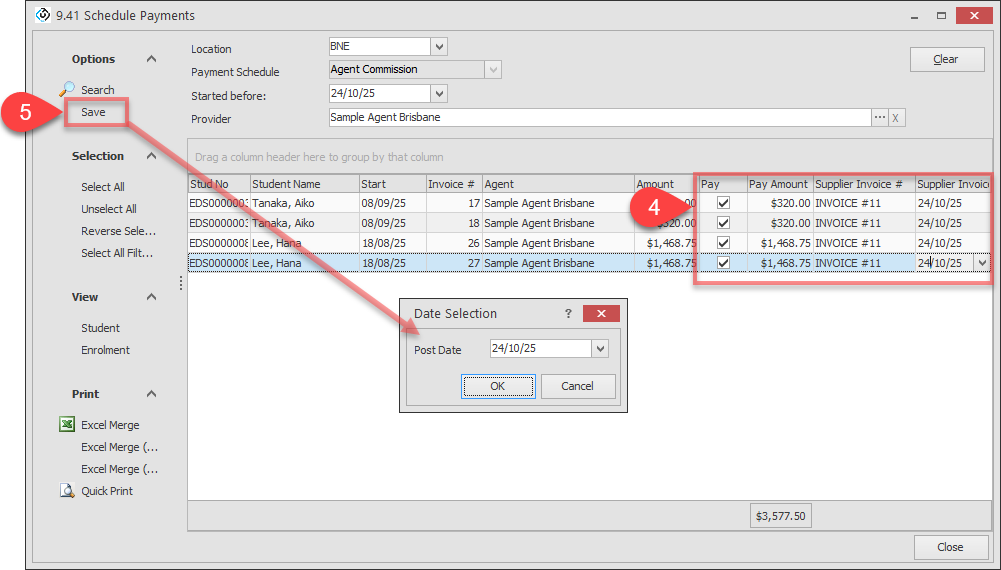Image resolution: width=1001 pixels, height=570 pixels.
Task: Click the Provider ellipsis browse button
Action: (x=880, y=118)
